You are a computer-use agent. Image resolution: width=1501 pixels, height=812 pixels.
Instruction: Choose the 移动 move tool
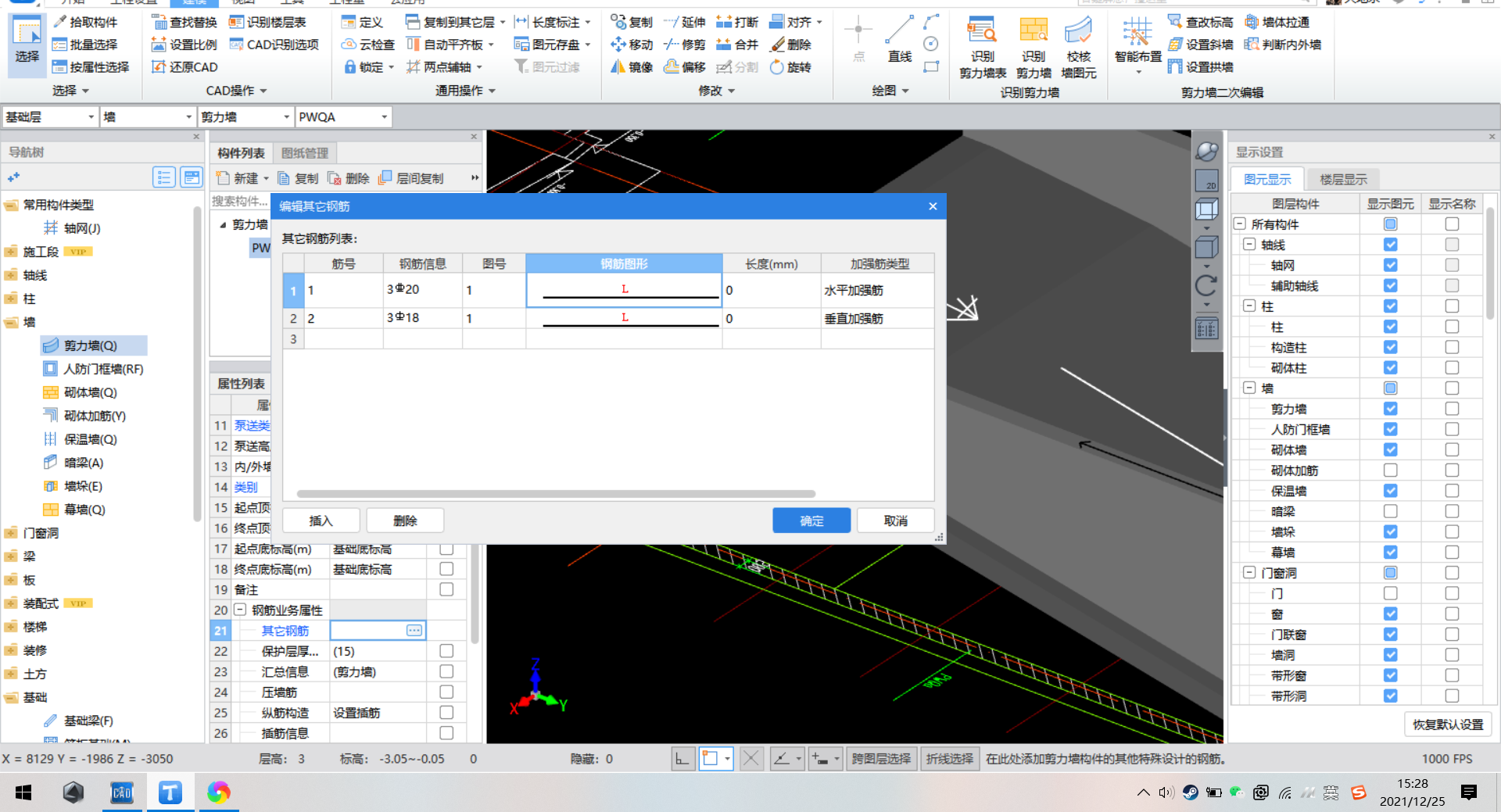click(632, 45)
